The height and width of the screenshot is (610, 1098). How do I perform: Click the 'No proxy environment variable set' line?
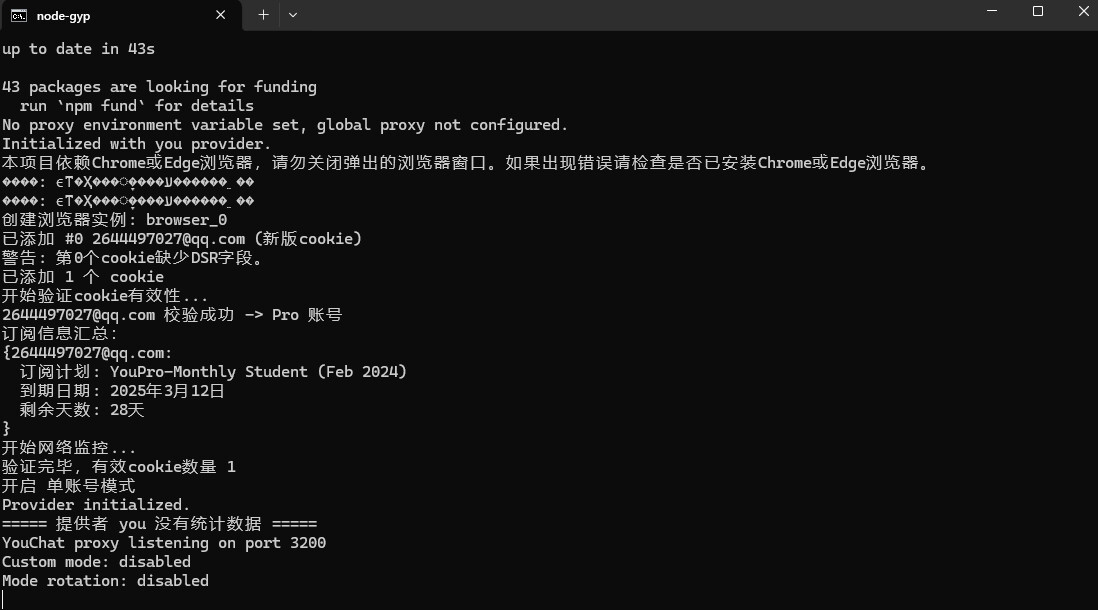[x=284, y=125]
